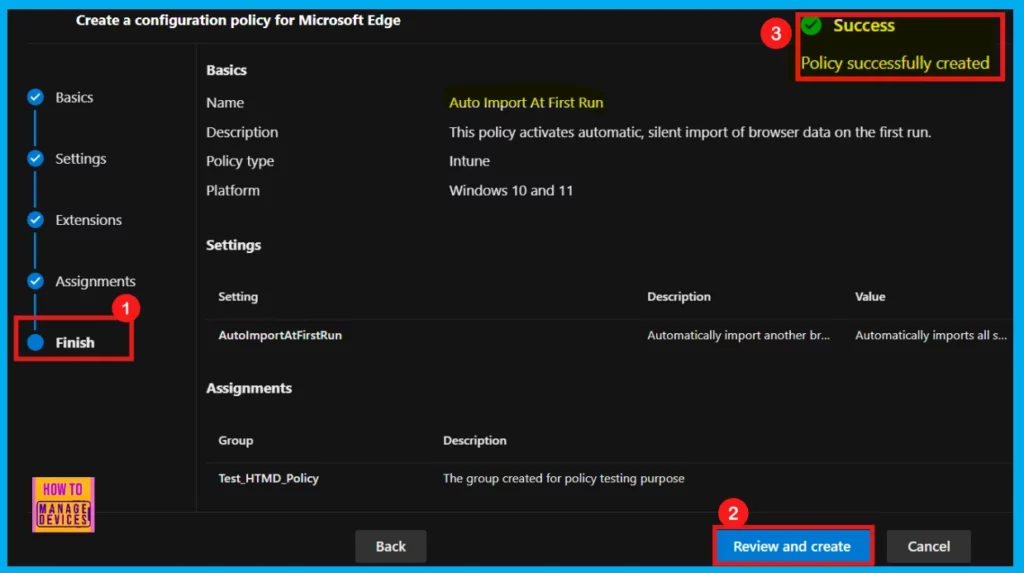This screenshot has height=573, width=1024.
Task: Click the Value column header
Action: click(x=870, y=297)
